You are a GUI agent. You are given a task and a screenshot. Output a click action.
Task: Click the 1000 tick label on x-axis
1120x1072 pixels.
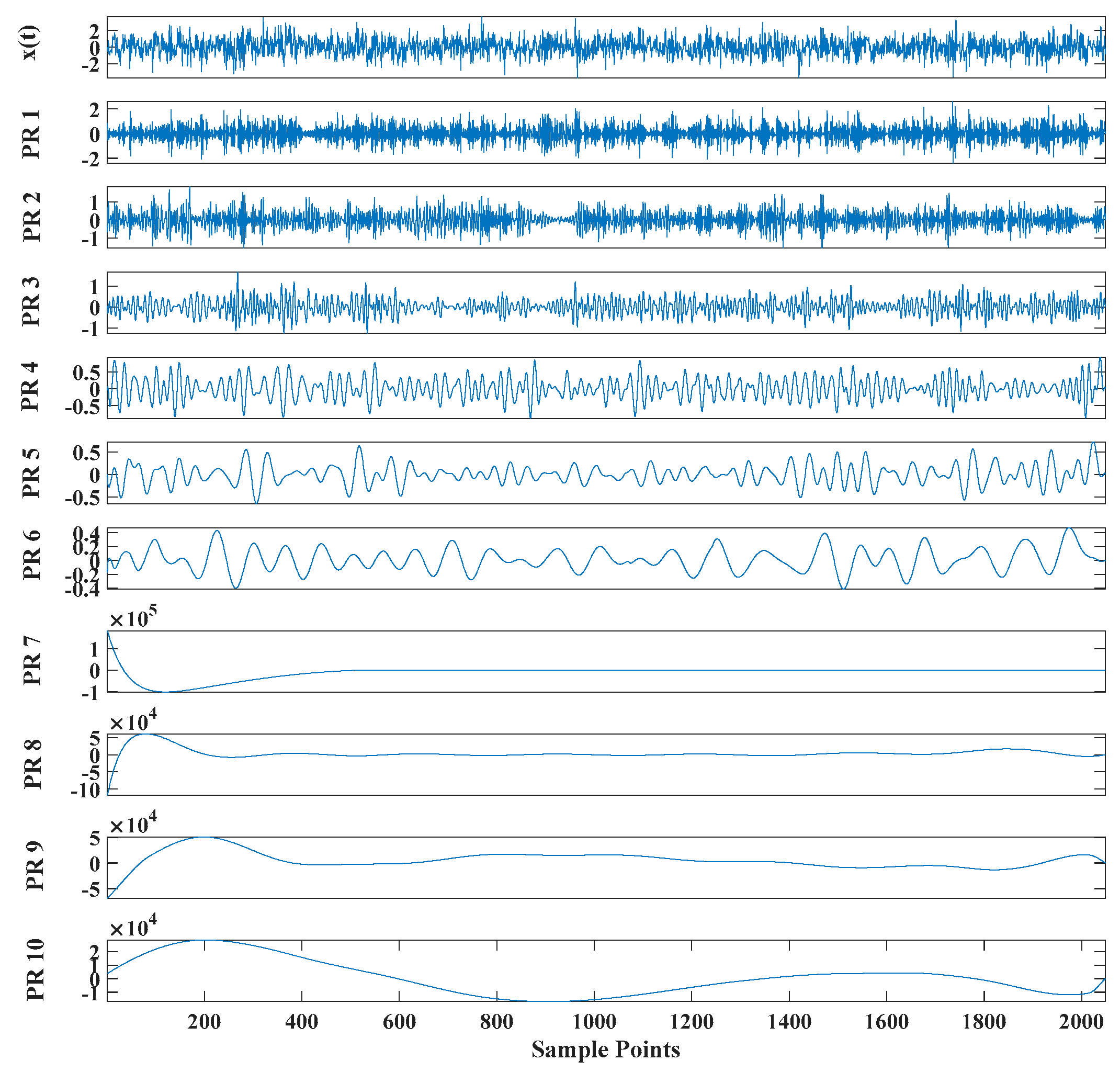click(x=594, y=1022)
